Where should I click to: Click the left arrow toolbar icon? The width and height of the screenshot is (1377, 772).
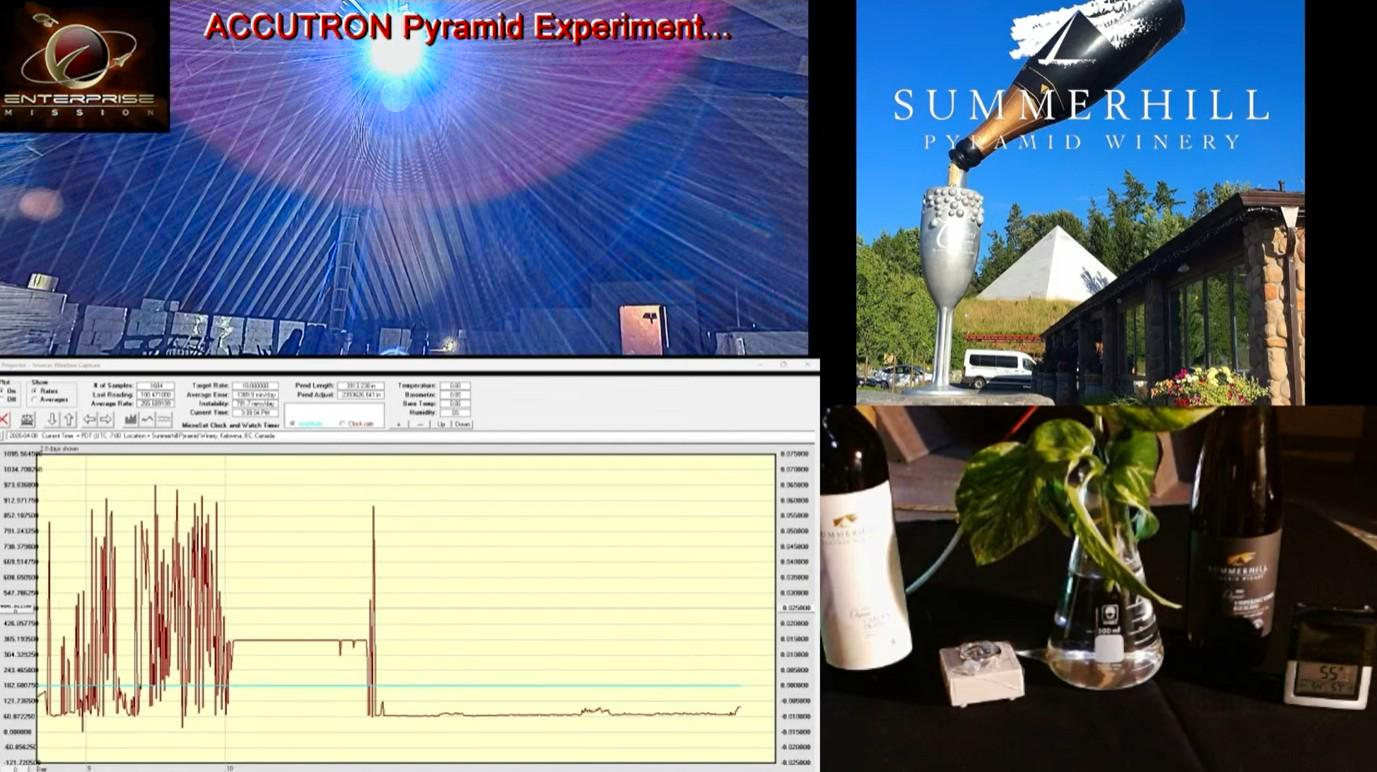coord(89,419)
